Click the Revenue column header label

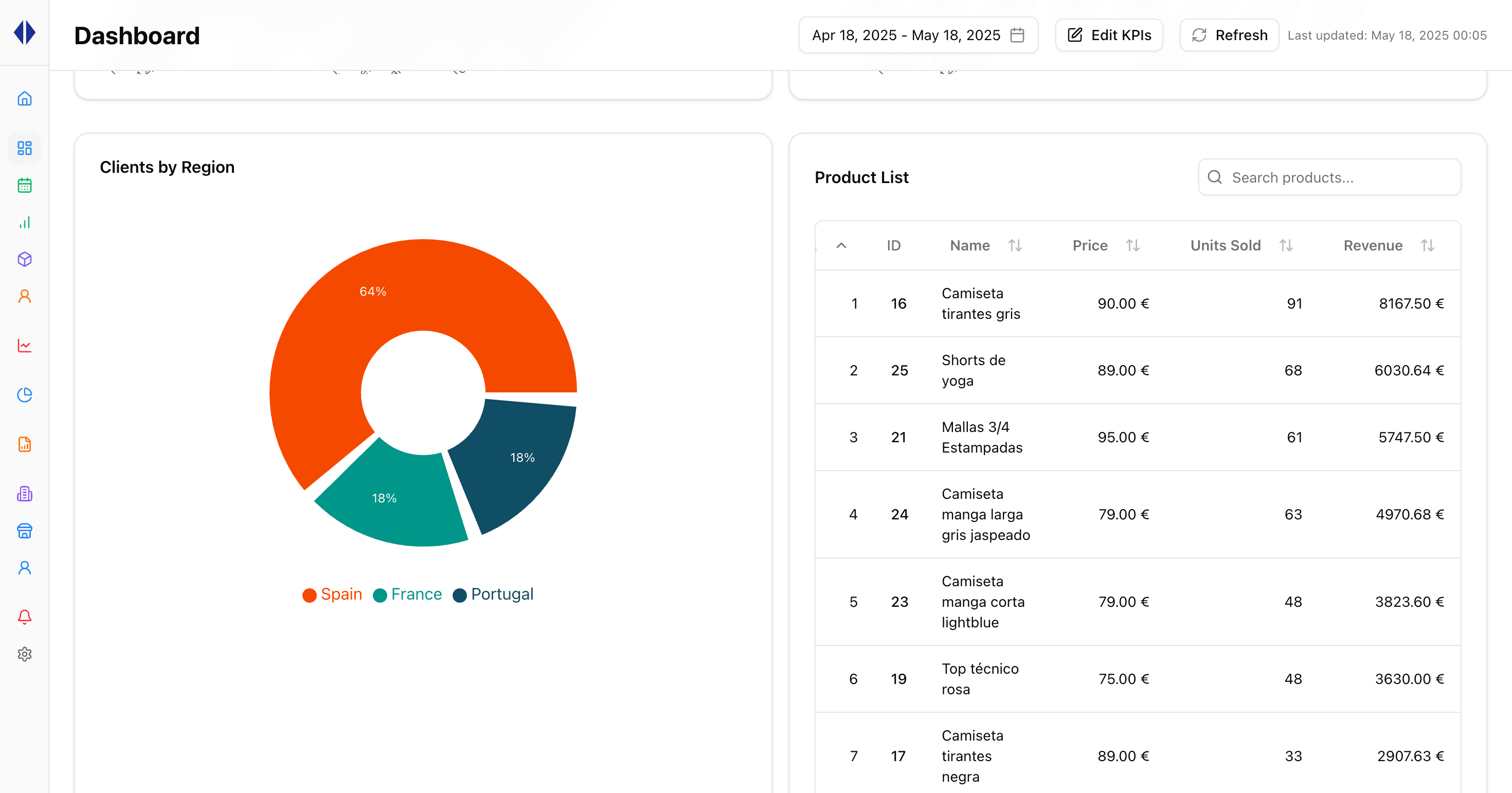pyautogui.click(x=1373, y=245)
